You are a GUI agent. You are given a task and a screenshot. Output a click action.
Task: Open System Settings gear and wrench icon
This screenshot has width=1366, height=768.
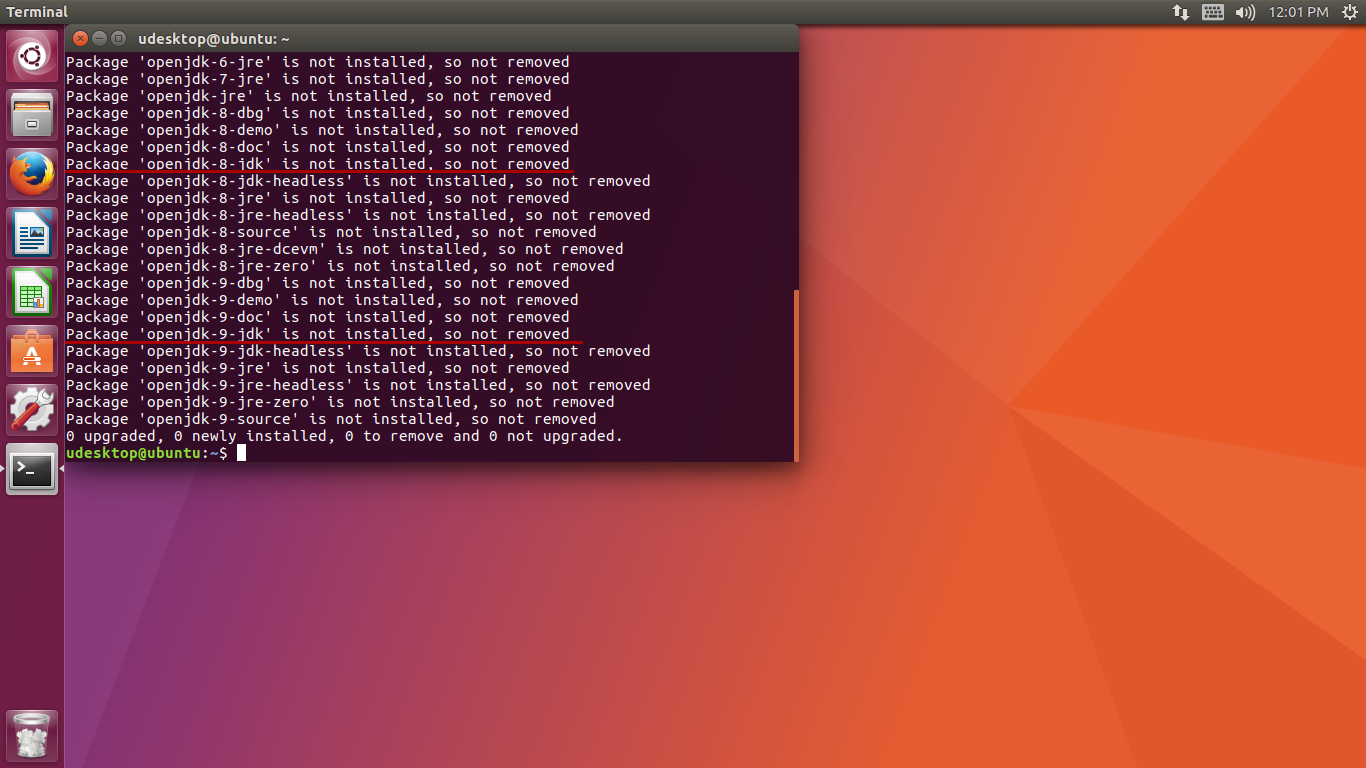pyautogui.click(x=32, y=410)
